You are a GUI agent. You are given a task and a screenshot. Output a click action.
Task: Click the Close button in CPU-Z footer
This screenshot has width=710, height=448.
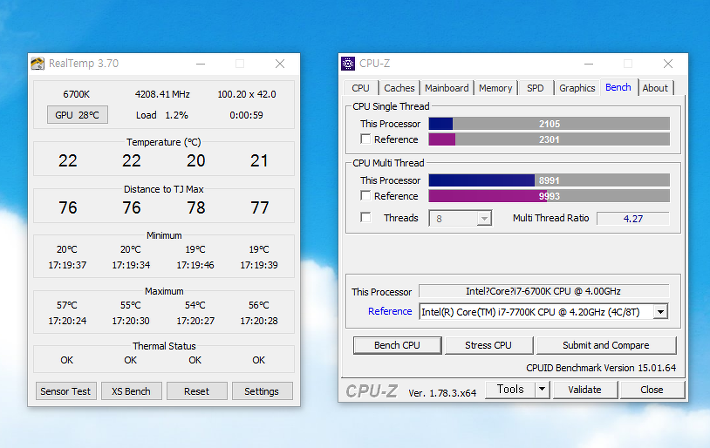point(652,390)
